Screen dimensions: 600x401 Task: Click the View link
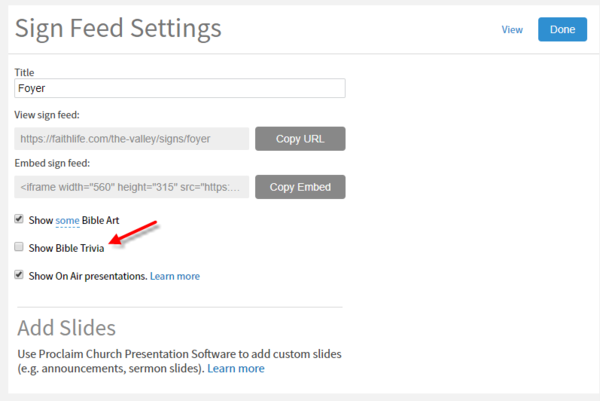click(x=512, y=30)
